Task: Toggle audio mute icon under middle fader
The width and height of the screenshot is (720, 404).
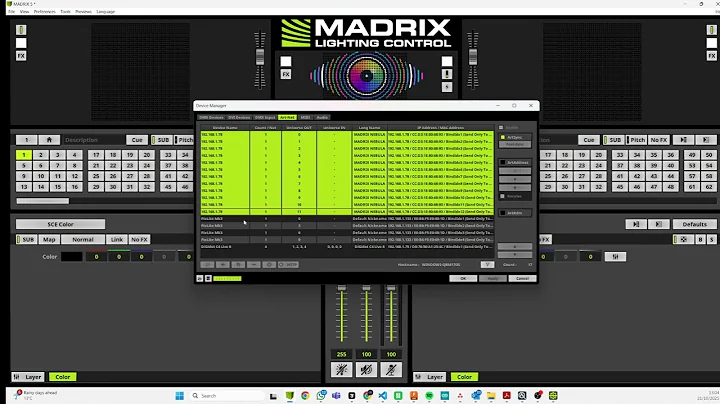Action: tap(366, 369)
